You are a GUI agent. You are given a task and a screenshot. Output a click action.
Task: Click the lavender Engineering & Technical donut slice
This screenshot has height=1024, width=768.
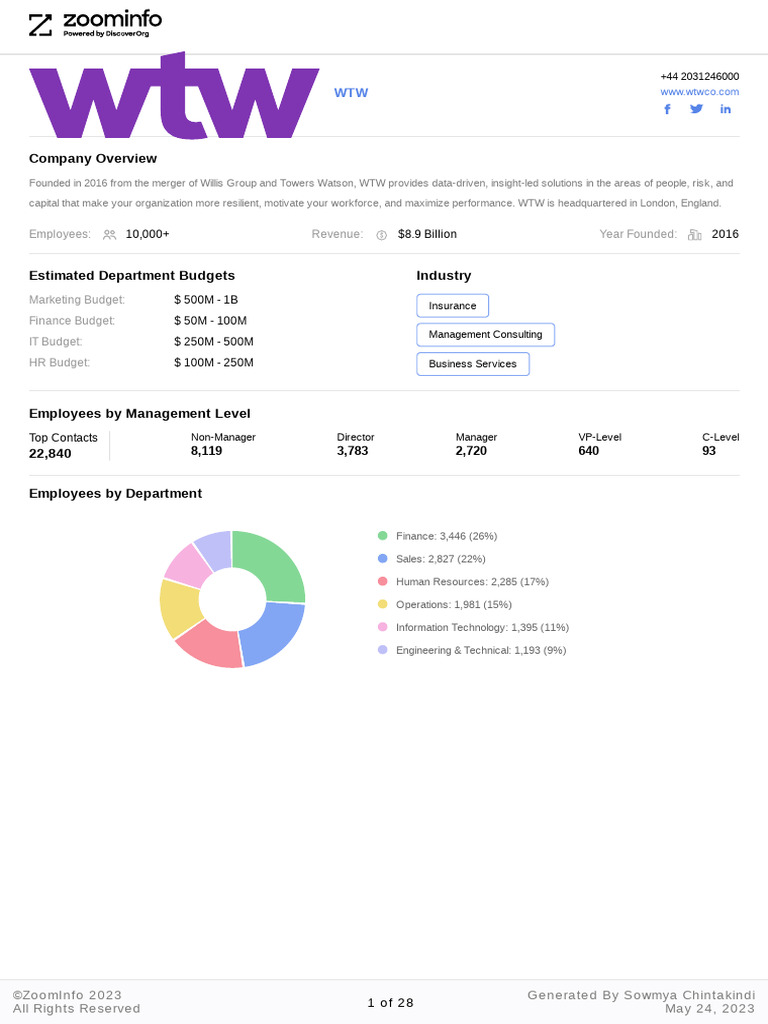[216, 549]
